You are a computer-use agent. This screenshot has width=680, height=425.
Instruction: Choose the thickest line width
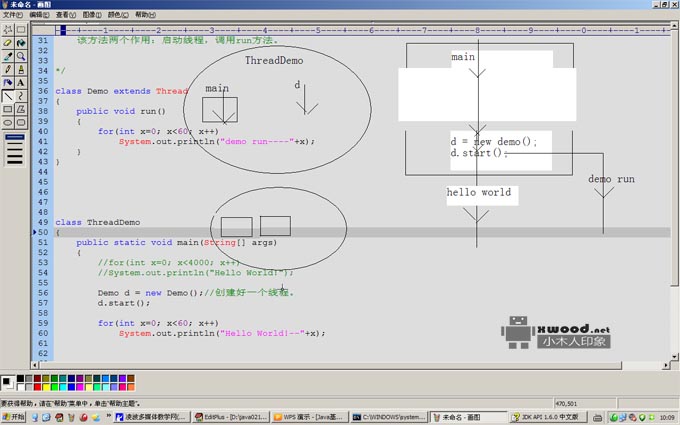[x=14, y=162]
